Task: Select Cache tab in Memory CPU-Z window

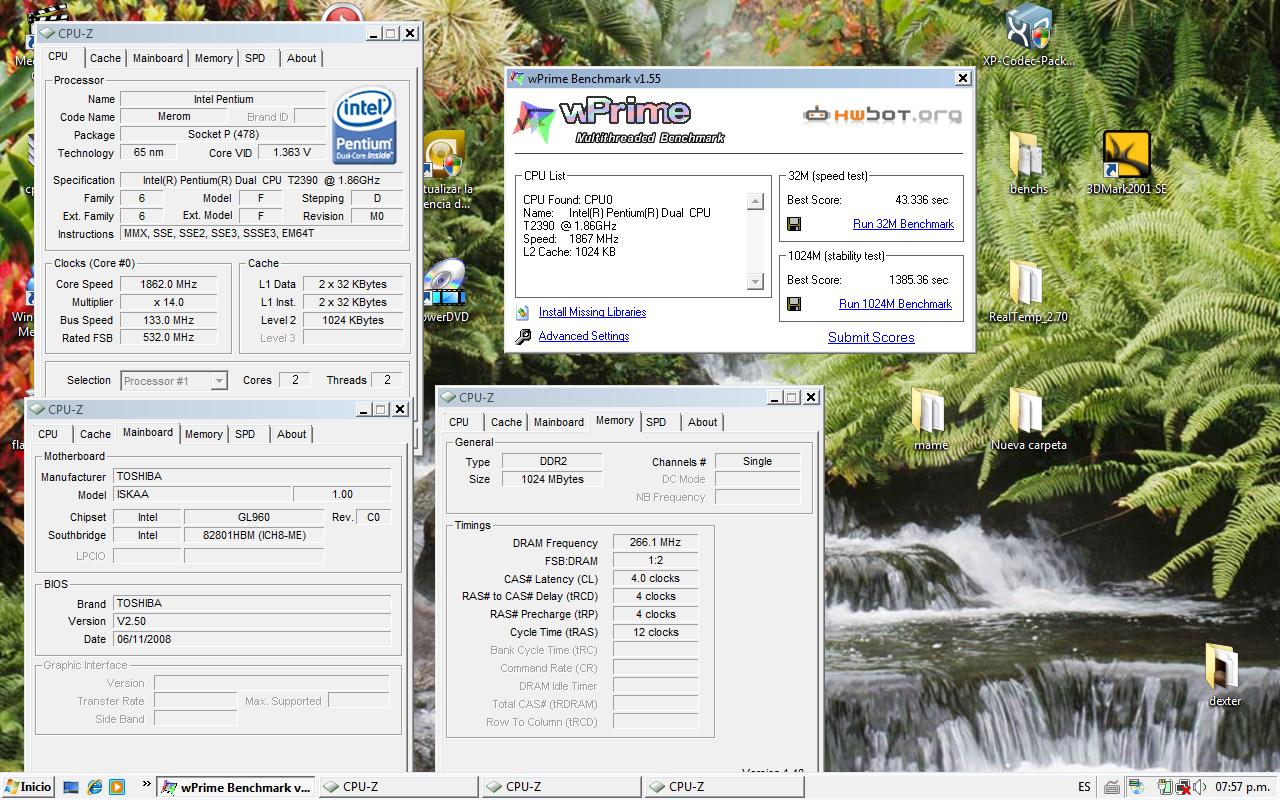Action: tap(506, 422)
